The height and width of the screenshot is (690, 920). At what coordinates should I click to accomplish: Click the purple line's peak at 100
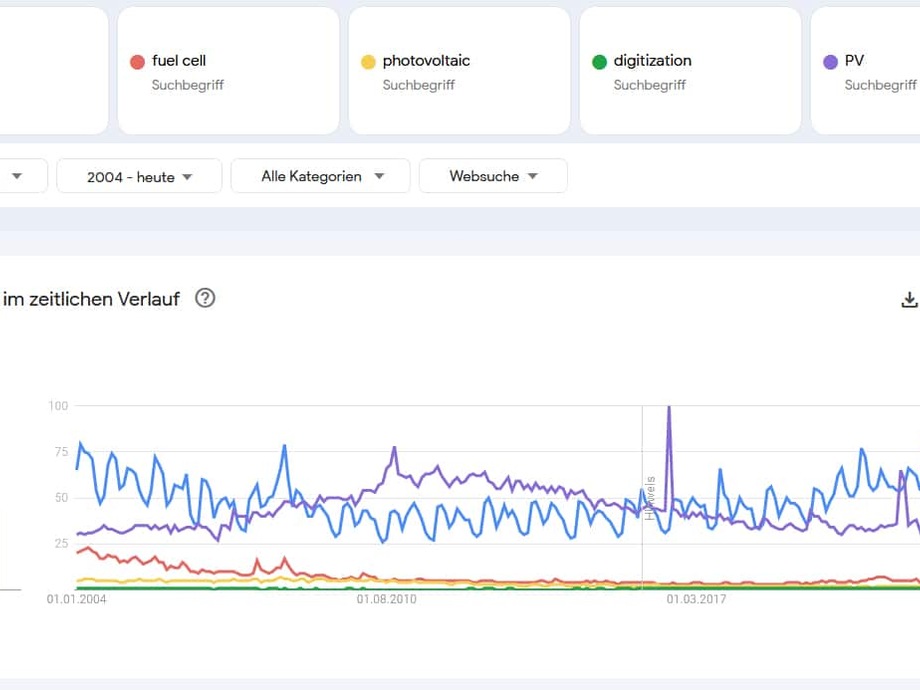(x=669, y=407)
